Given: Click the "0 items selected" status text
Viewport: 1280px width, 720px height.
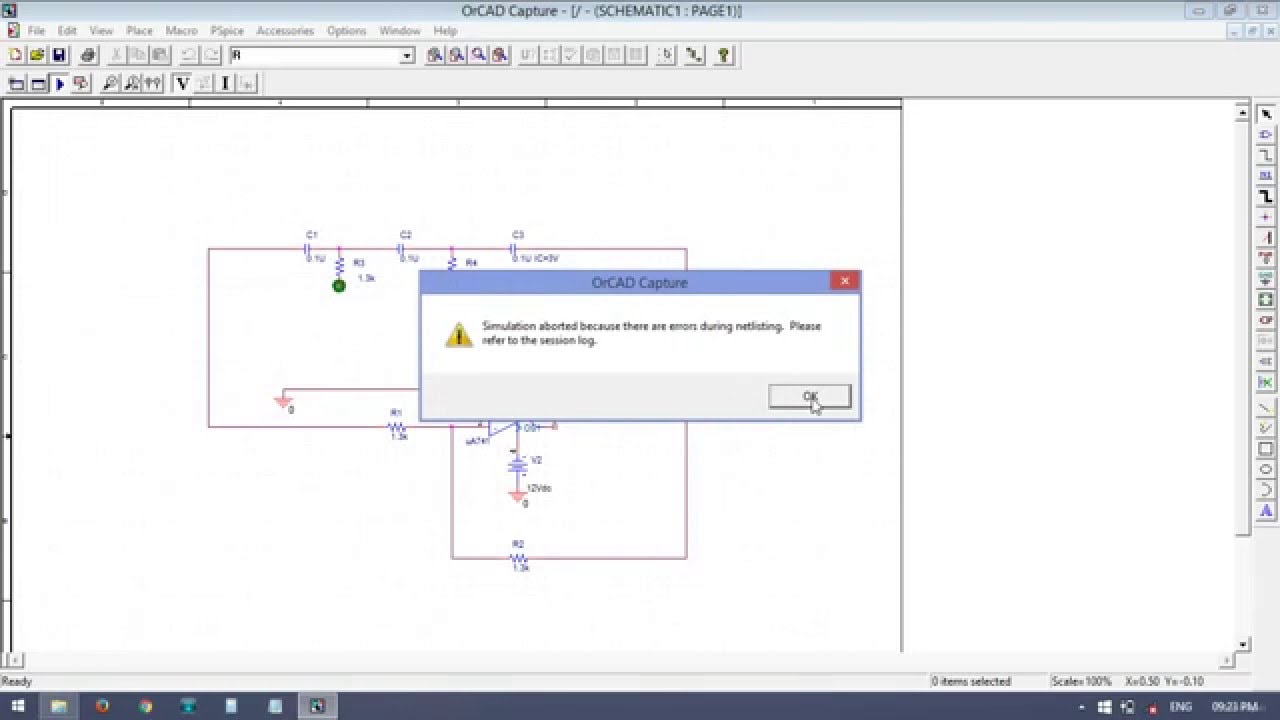Looking at the screenshot, I should (971, 682).
